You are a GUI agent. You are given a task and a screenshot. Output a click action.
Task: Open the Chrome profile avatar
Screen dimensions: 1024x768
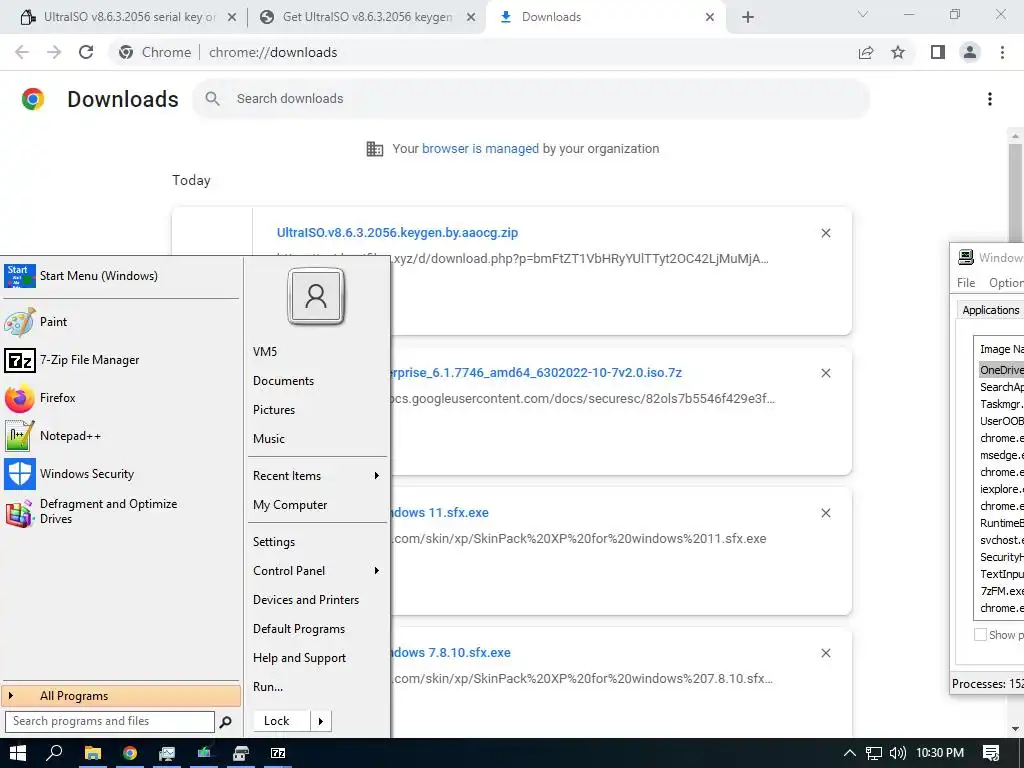click(970, 52)
